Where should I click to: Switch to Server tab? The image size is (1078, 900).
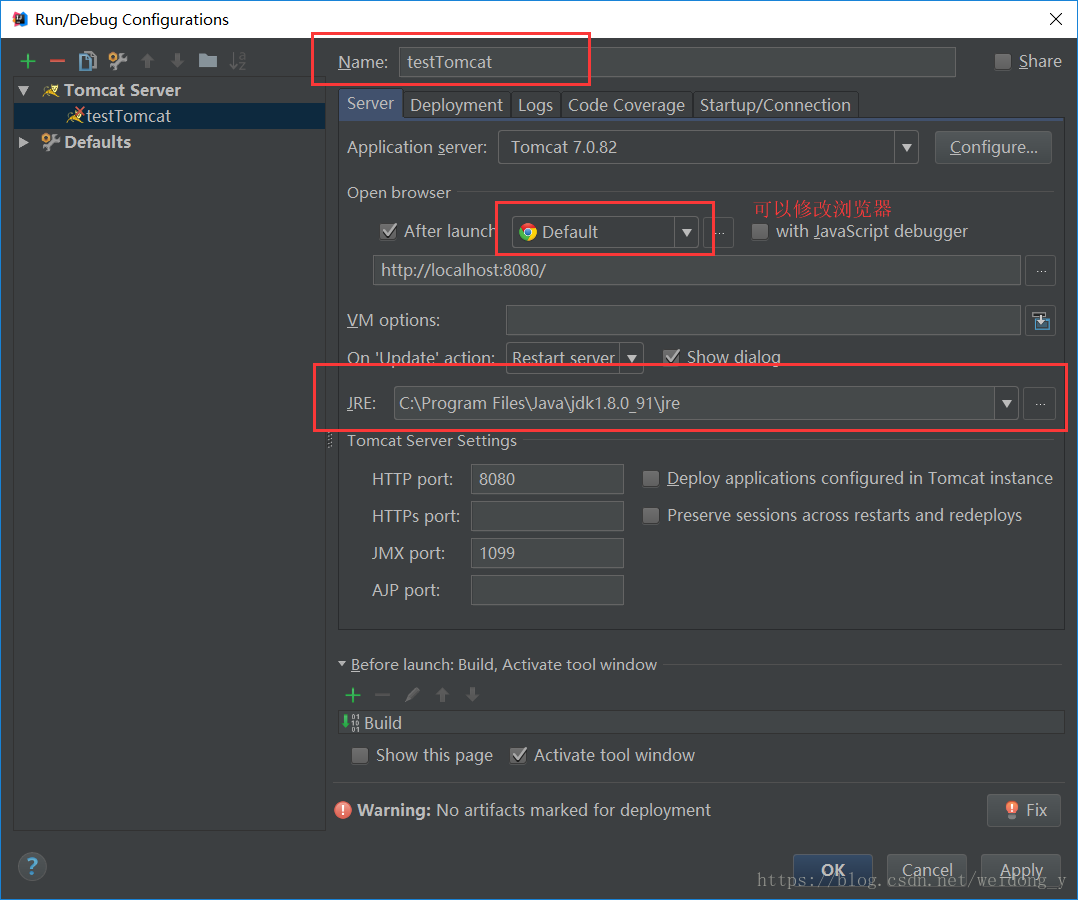coord(371,105)
